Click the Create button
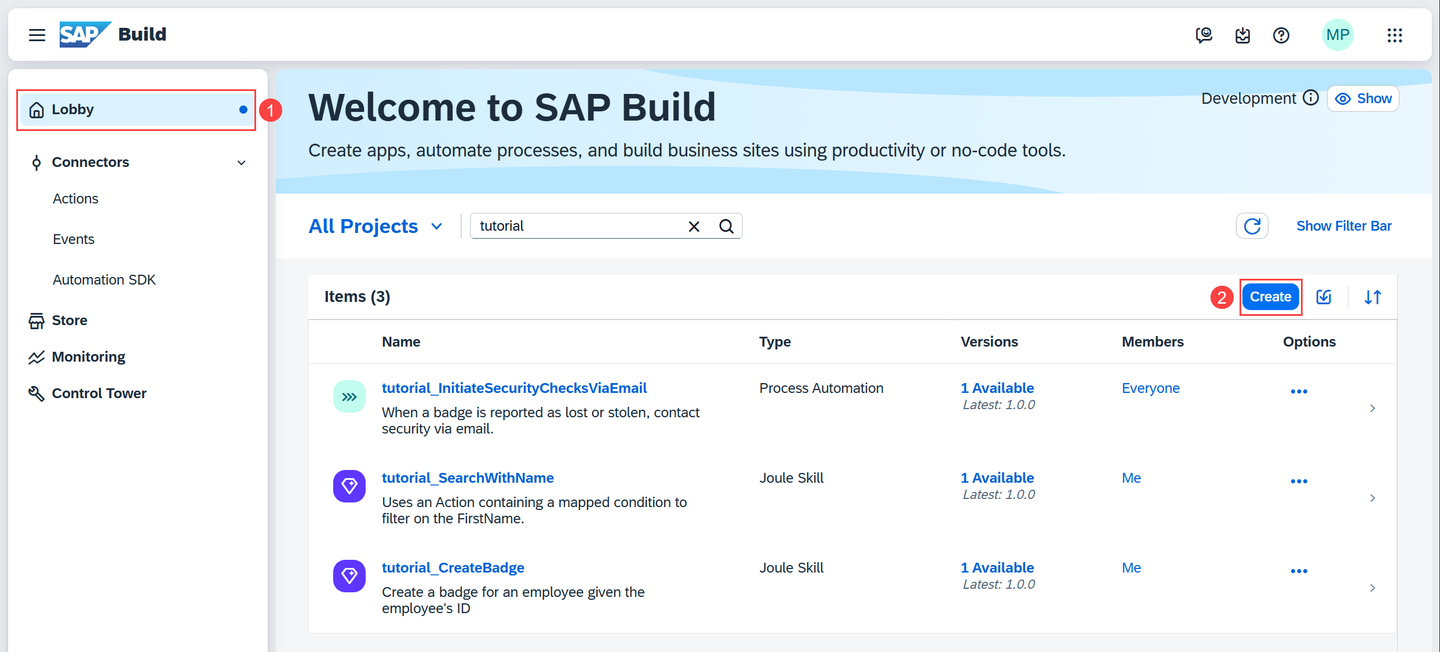1440x652 pixels. point(1270,297)
